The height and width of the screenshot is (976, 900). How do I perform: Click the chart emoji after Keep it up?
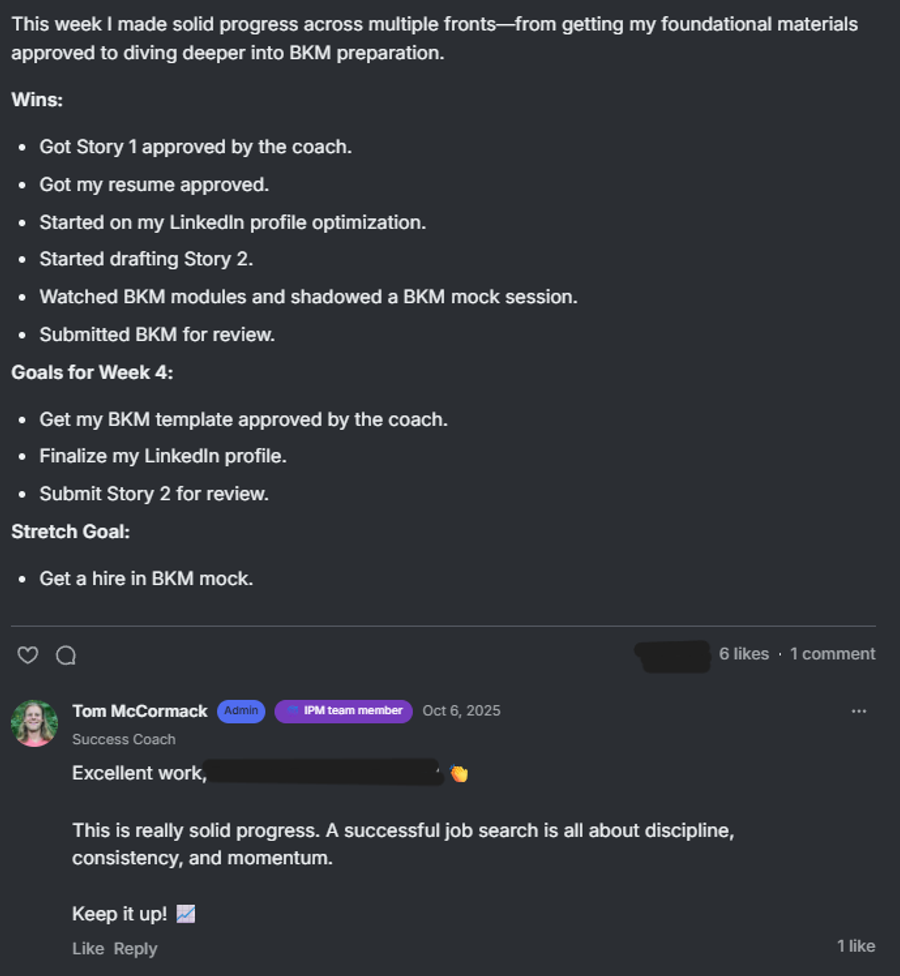point(185,913)
